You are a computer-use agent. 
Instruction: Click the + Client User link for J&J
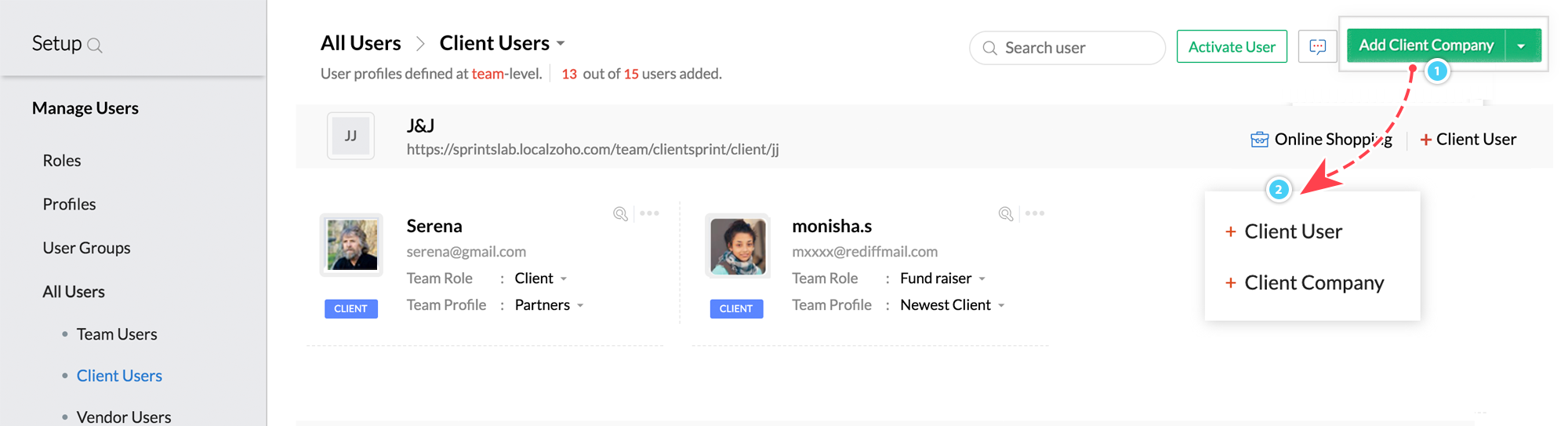1468,140
